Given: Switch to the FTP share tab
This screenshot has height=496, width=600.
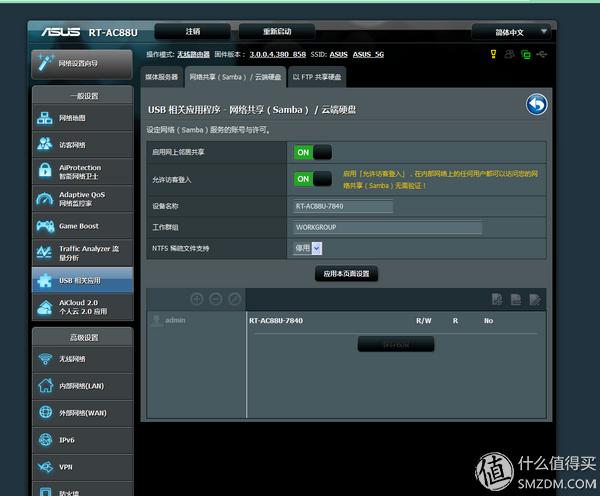Looking at the screenshot, I should coord(317,77).
